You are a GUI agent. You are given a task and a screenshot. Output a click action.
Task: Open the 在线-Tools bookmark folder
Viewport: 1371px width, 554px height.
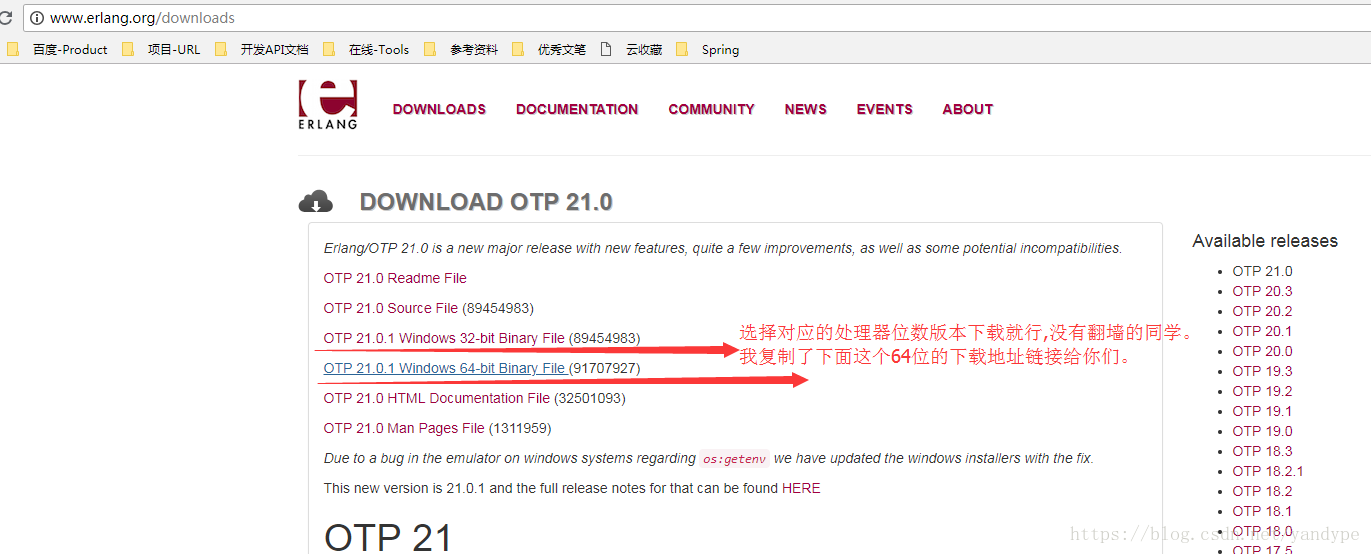[x=366, y=49]
